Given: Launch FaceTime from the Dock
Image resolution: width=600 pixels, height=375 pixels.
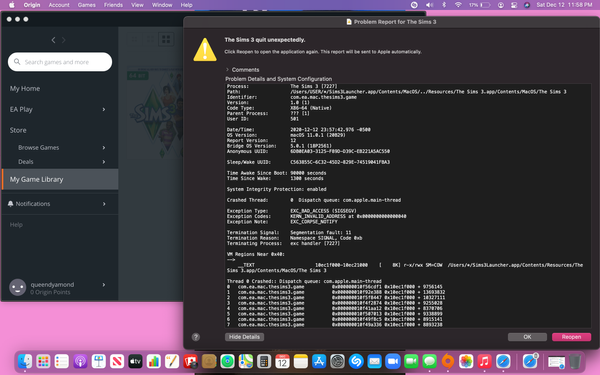Looking at the screenshot, I should 411,361.
